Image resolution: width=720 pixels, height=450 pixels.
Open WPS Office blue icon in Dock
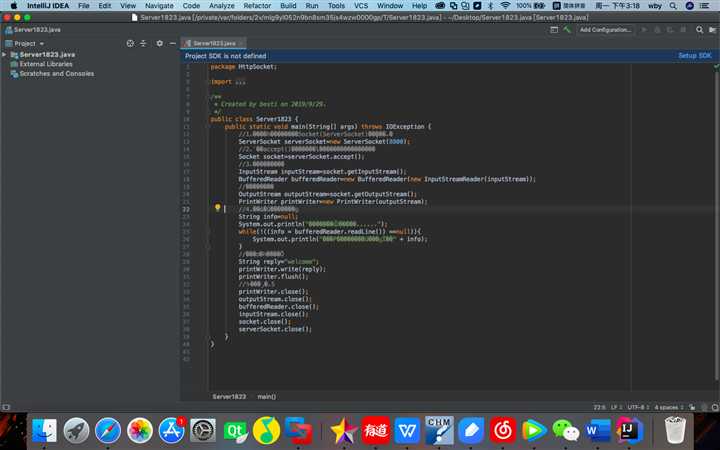[x=407, y=431]
